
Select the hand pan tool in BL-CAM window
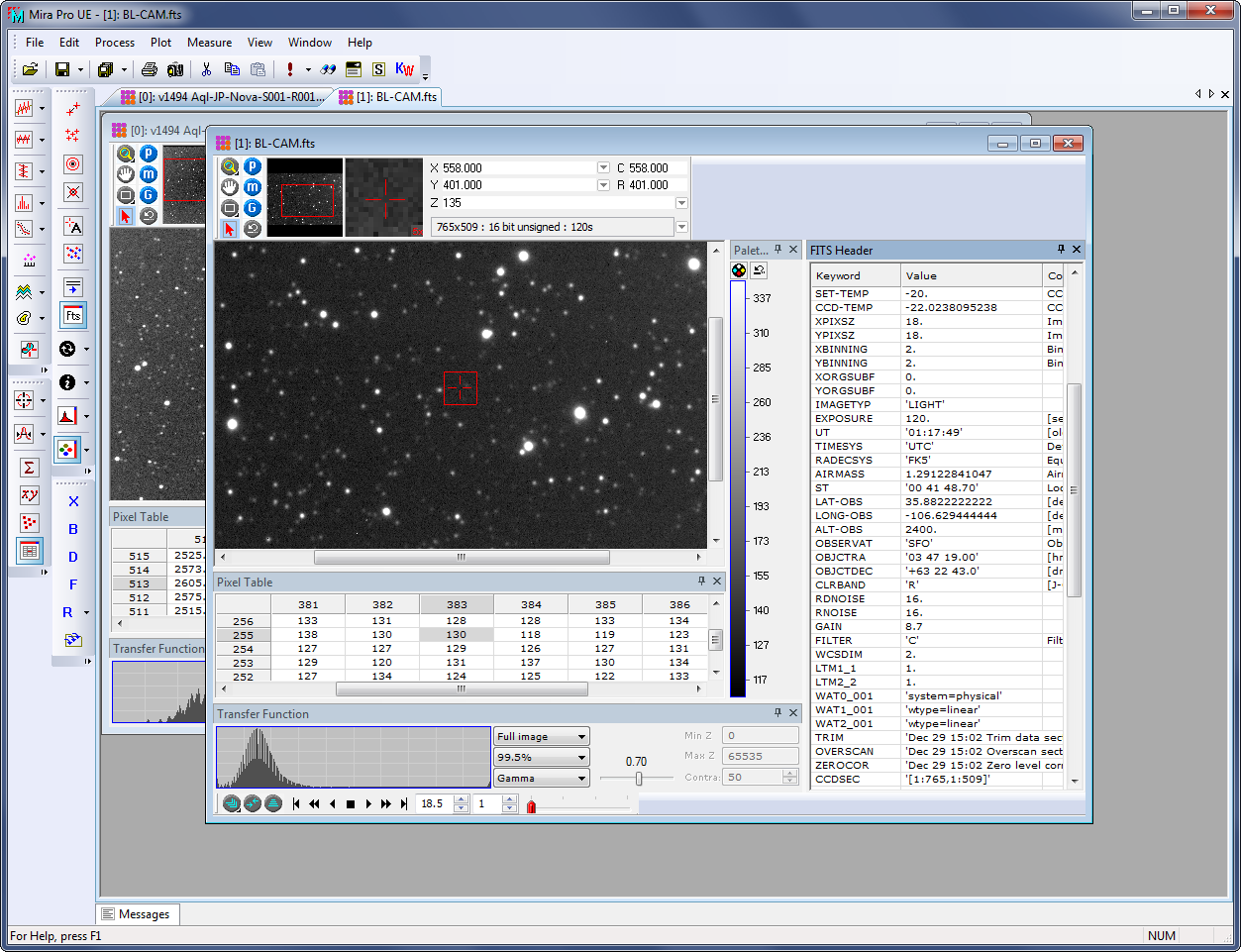pyautogui.click(x=230, y=187)
